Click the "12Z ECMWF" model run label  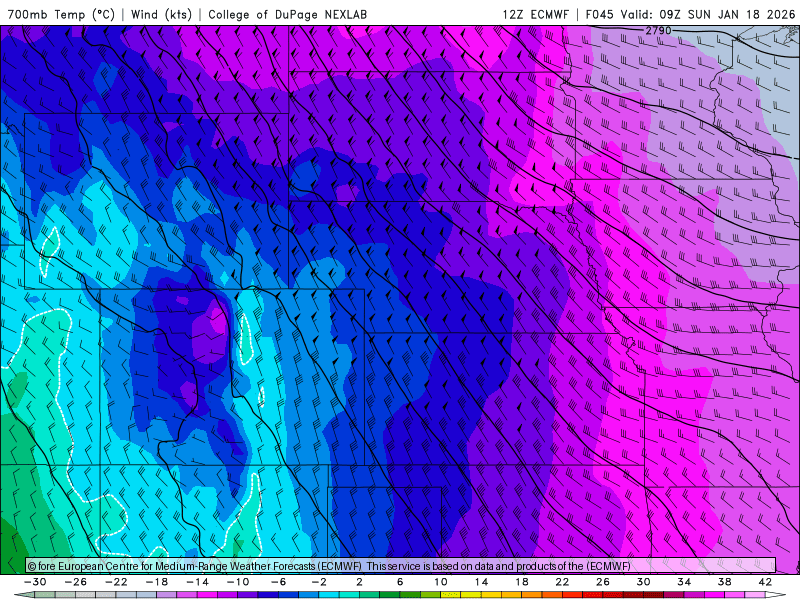point(535,14)
